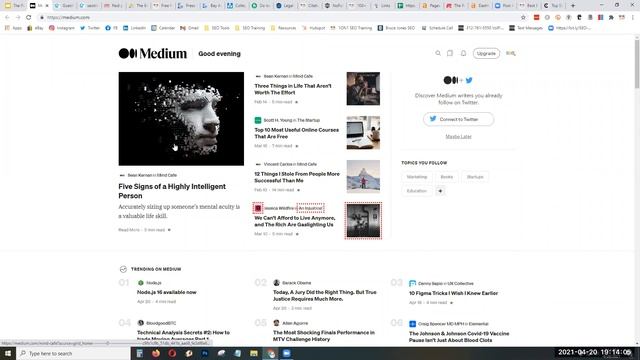
Task: Click the Allen Agorre author avatar
Action: point(276,323)
